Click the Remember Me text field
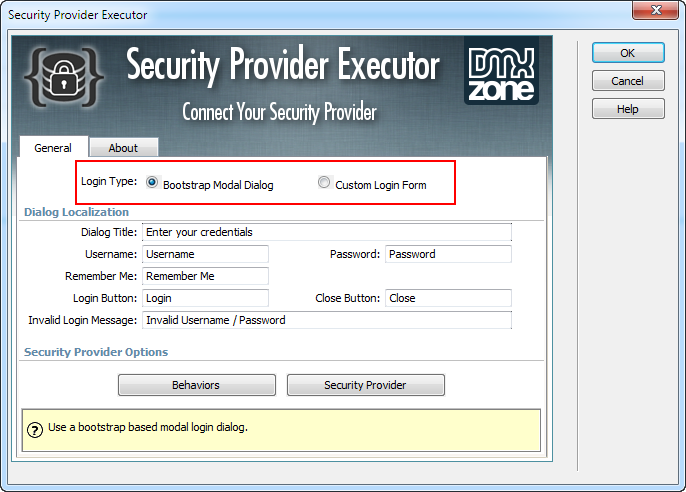The height and width of the screenshot is (492, 686). 205,276
